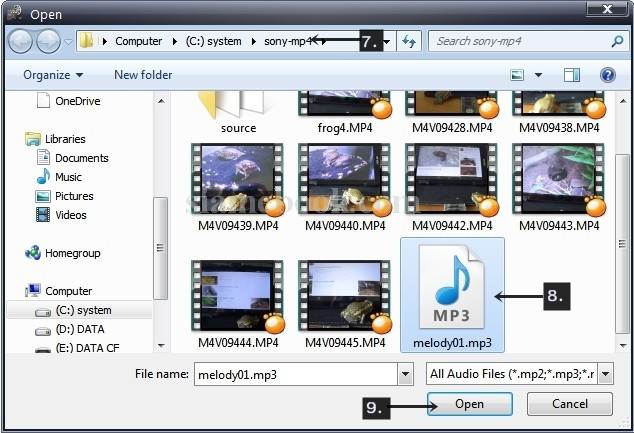This screenshot has width=634, height=433.
Task: Click the magnifier search icon
Action: tap(617, 41)
